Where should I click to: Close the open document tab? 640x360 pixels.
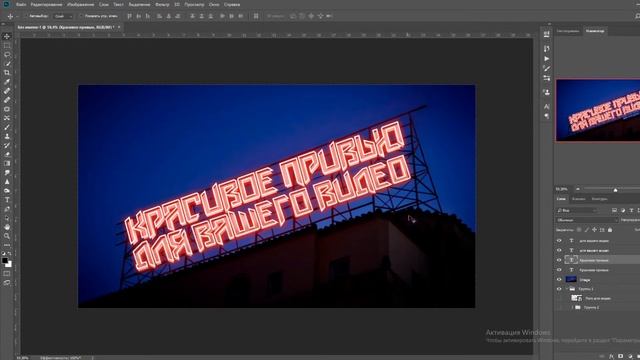pos(119,27)
